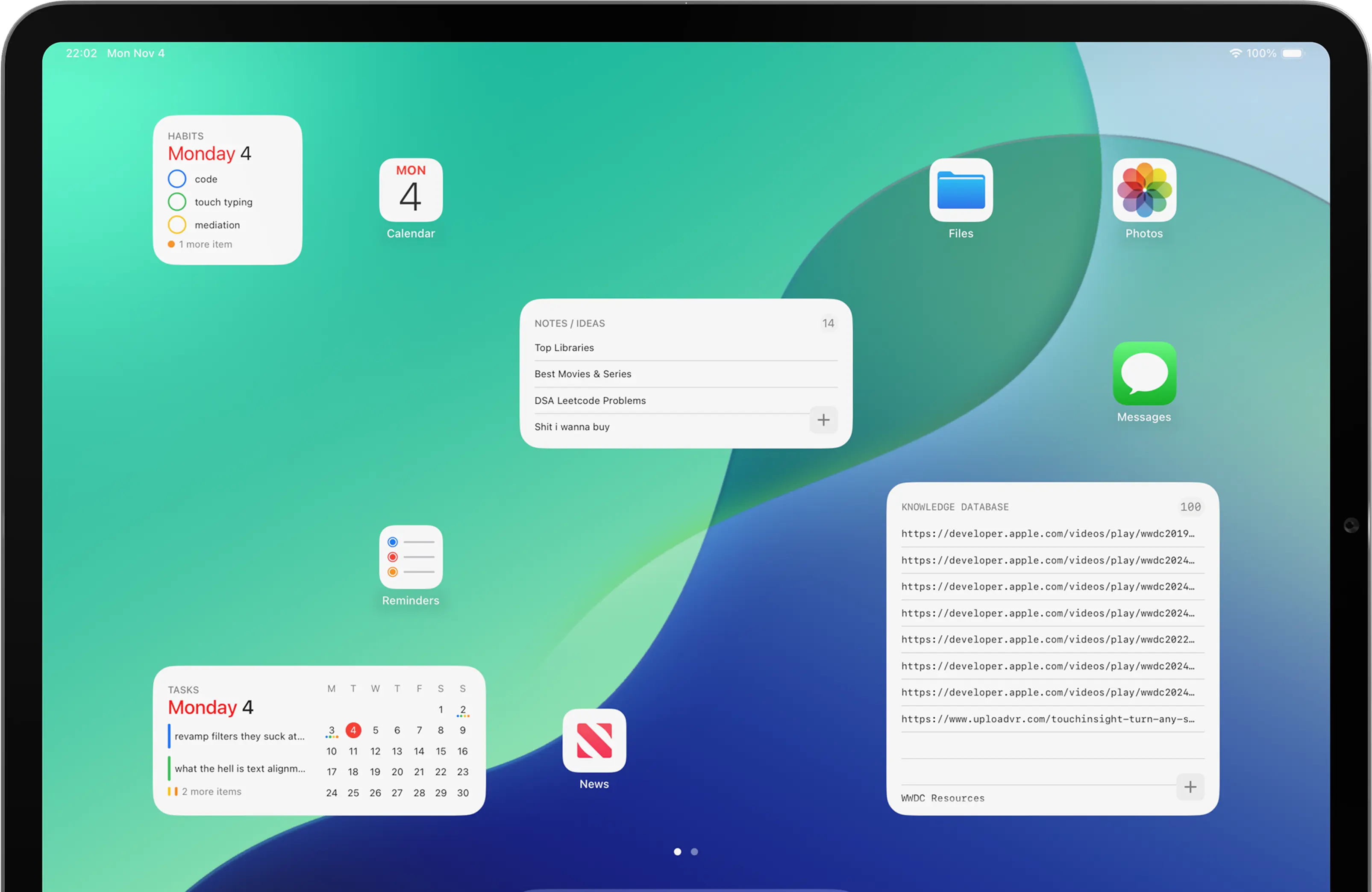Complete the 'mediation' habit circle
The image size is (1372, 892).
pyautogui.click(x=177, y=225)
